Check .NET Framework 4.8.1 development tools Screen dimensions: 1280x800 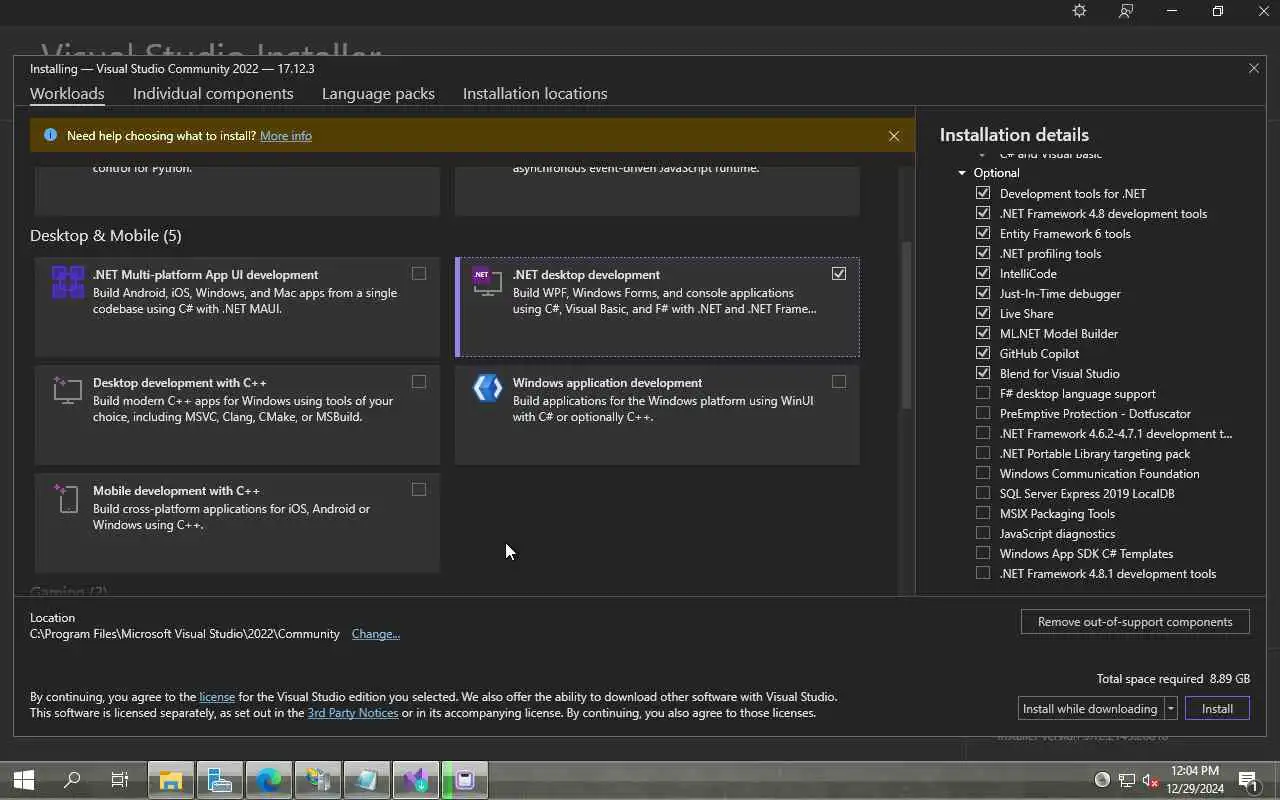[x=983, y=573]
